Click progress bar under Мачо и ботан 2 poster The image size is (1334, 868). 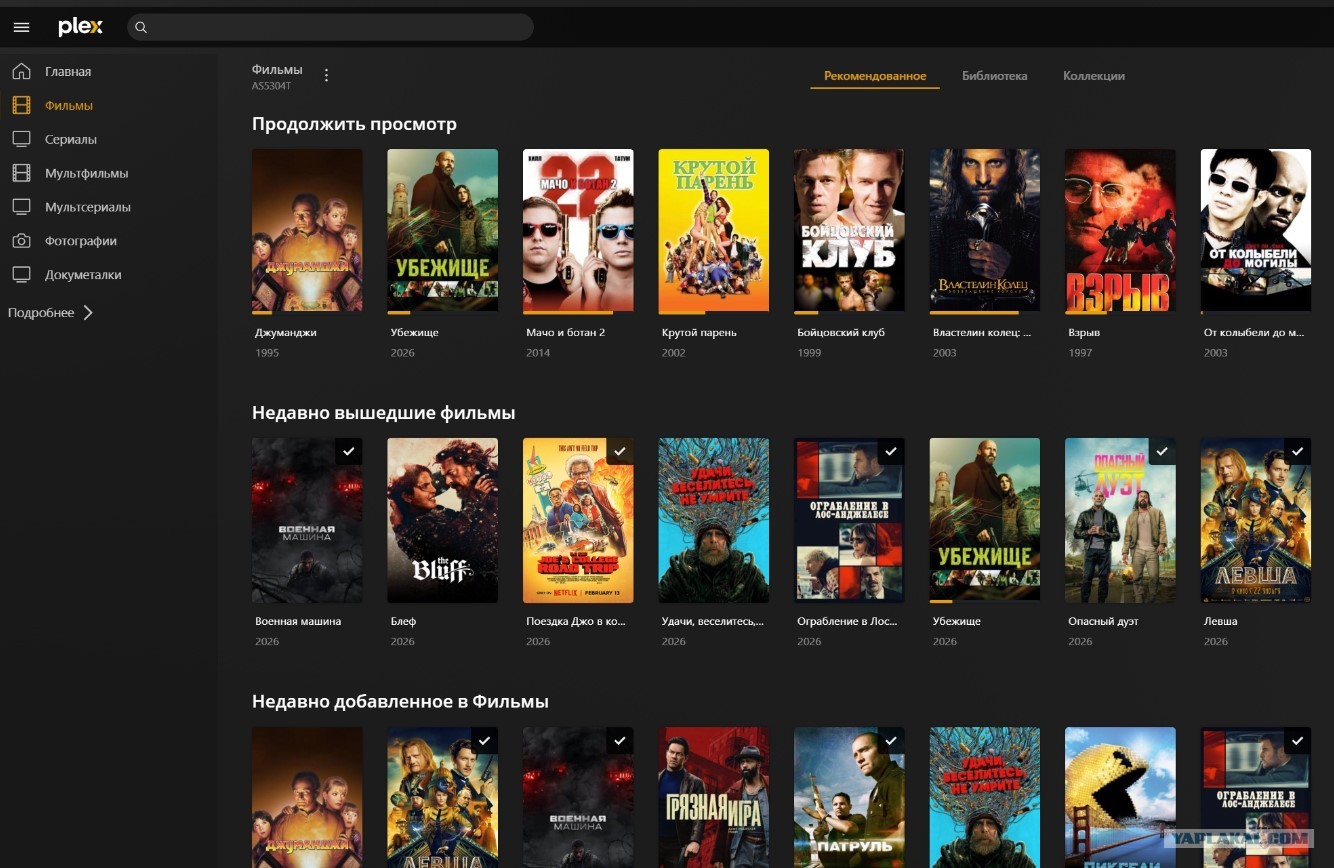coord(578,312)
